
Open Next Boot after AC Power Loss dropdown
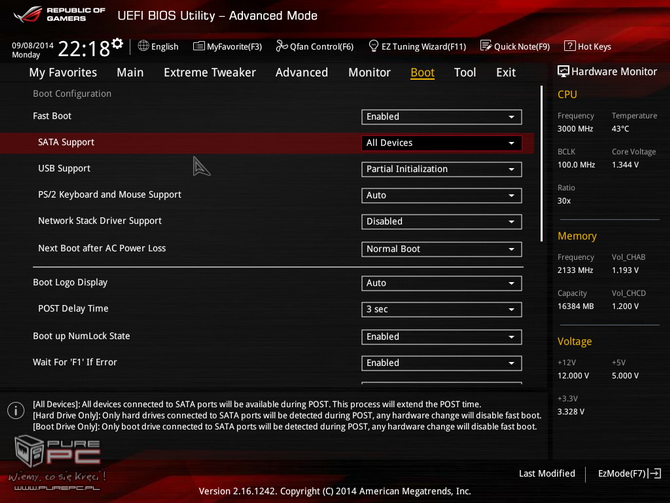441,249
